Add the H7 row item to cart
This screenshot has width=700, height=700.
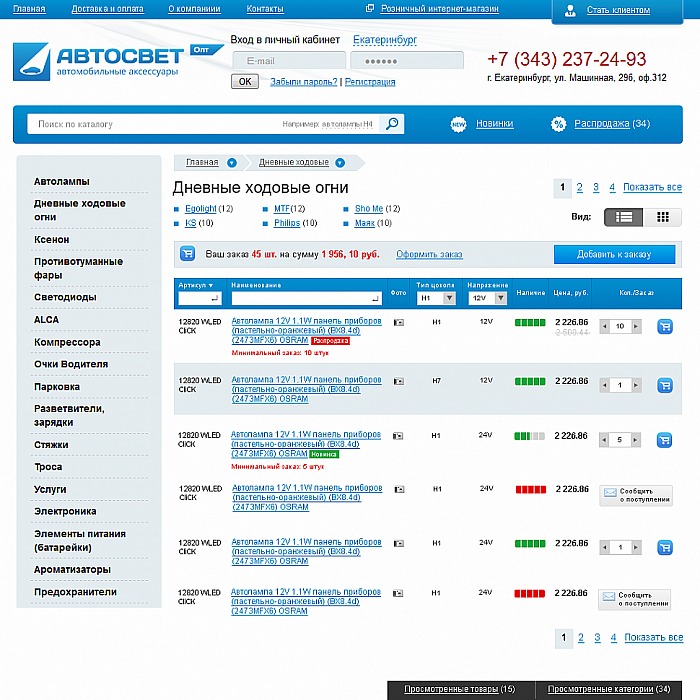tap(665, 385)
